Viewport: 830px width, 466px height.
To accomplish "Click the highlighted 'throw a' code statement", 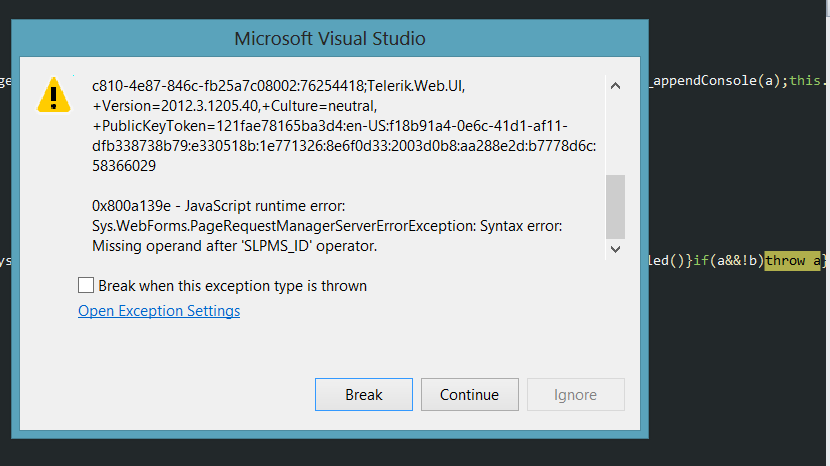I will [793, 261].
